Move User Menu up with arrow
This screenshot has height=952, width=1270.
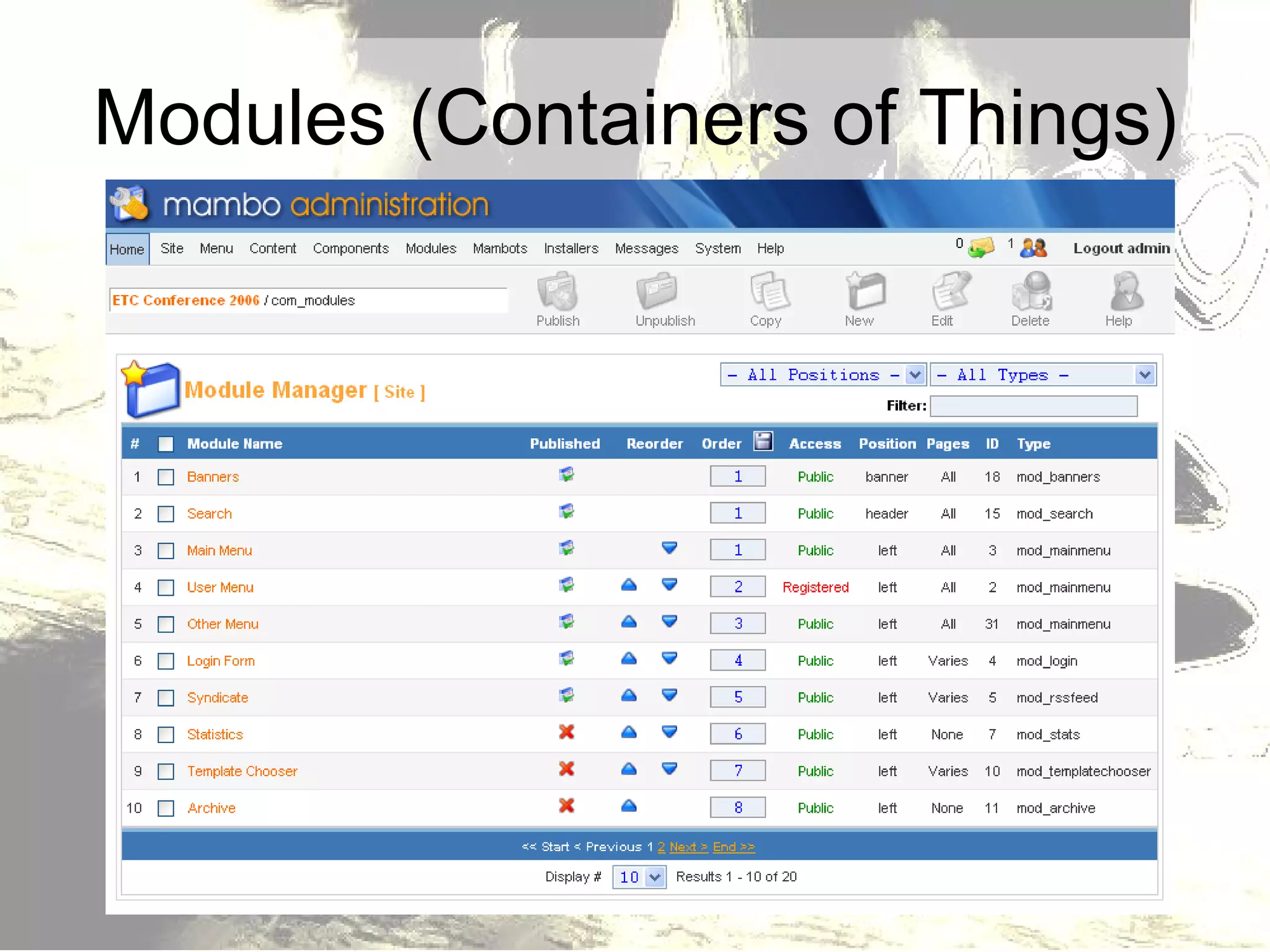629,584
